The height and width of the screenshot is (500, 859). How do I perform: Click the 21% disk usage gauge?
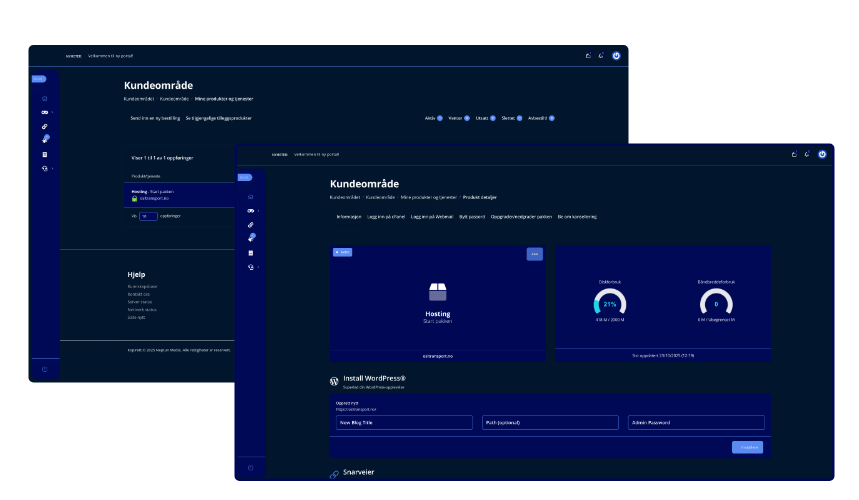(609, 303)
